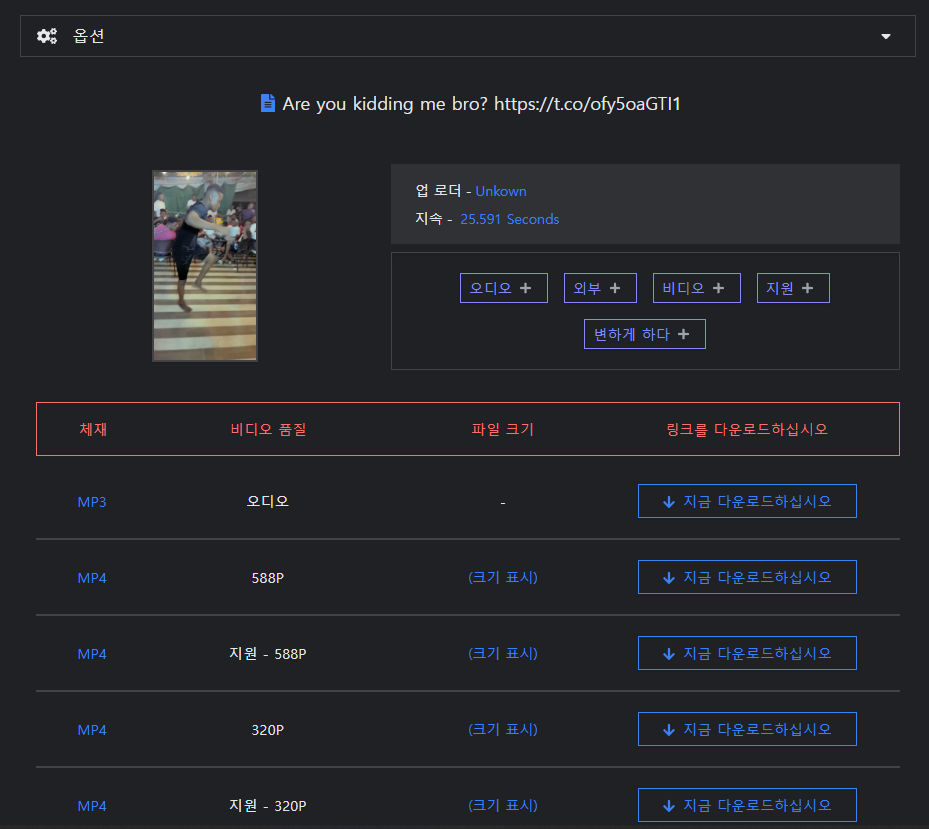This screenshot has height=829, width=929.
Task: Show file size for 지원 - 588P row
Action: tap(503, 653)
